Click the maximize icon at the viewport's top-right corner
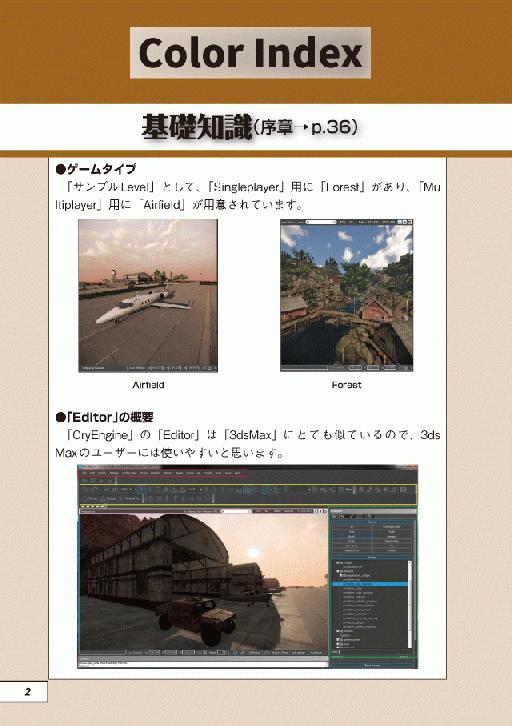 325,511
